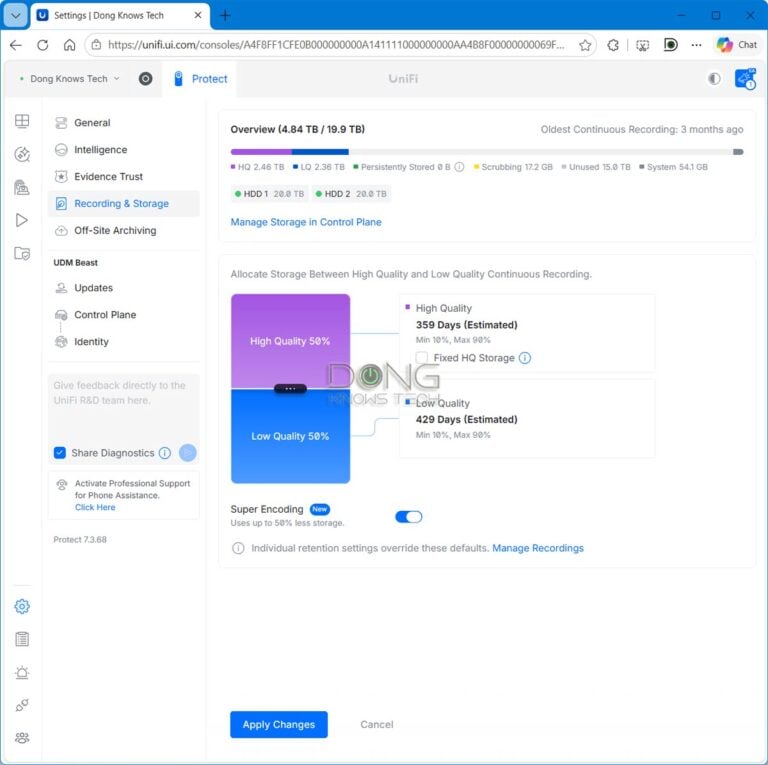Open the devices icon in left rail
The image size is (768, 765).
pyautogui.click(x=22, y=187)
